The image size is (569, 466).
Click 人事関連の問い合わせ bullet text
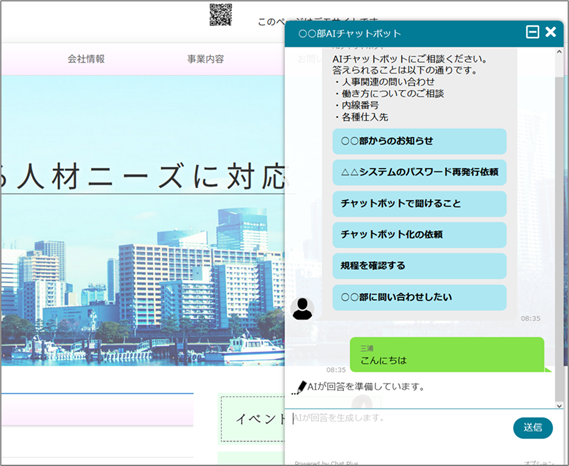[388, 82]
